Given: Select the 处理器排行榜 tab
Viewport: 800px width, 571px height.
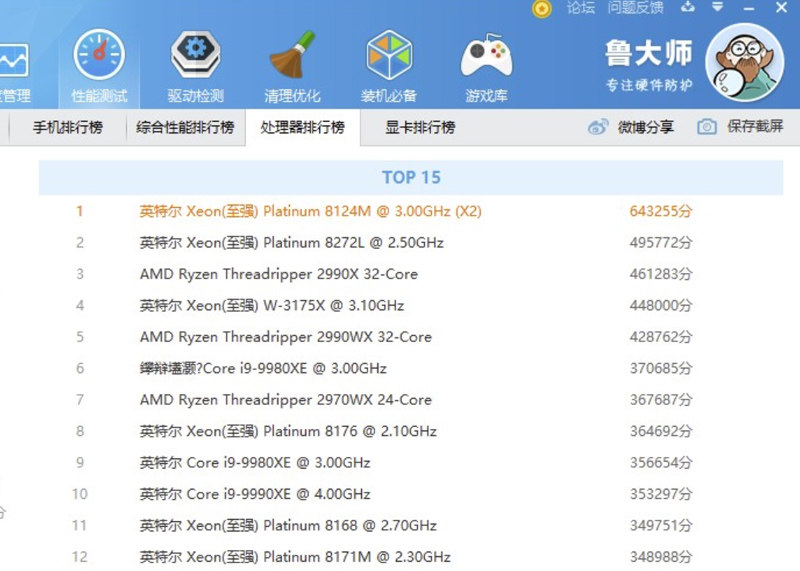Looking at the screenshot, I should [303, 127].
